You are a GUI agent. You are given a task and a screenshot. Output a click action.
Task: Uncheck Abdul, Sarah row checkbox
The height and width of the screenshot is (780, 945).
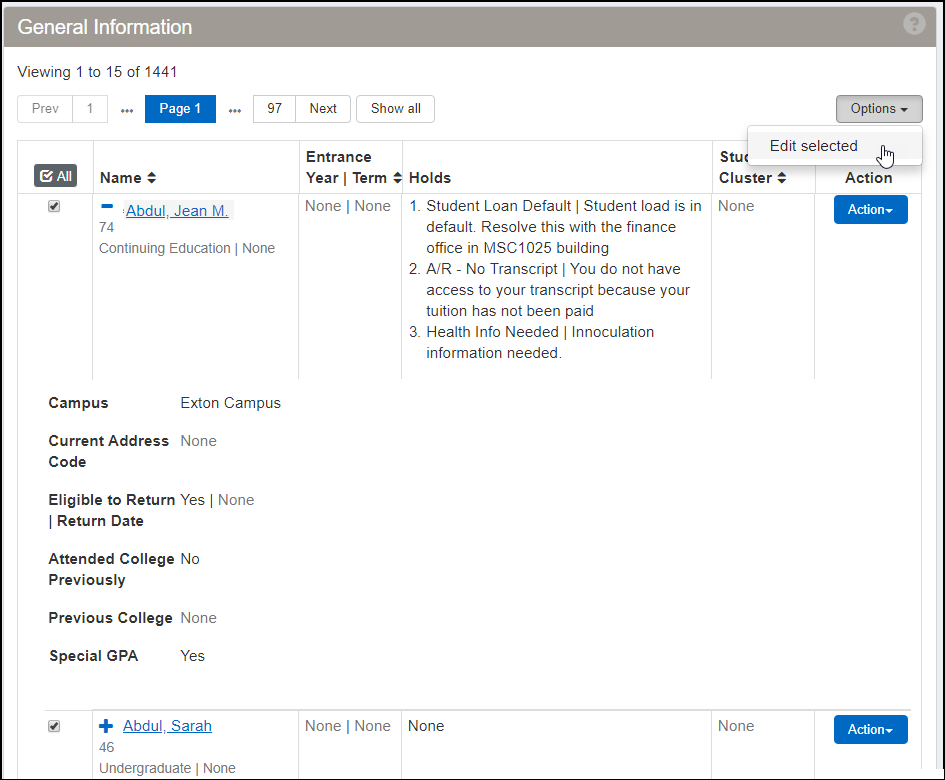pyautogui.click(x=54, y=726)
